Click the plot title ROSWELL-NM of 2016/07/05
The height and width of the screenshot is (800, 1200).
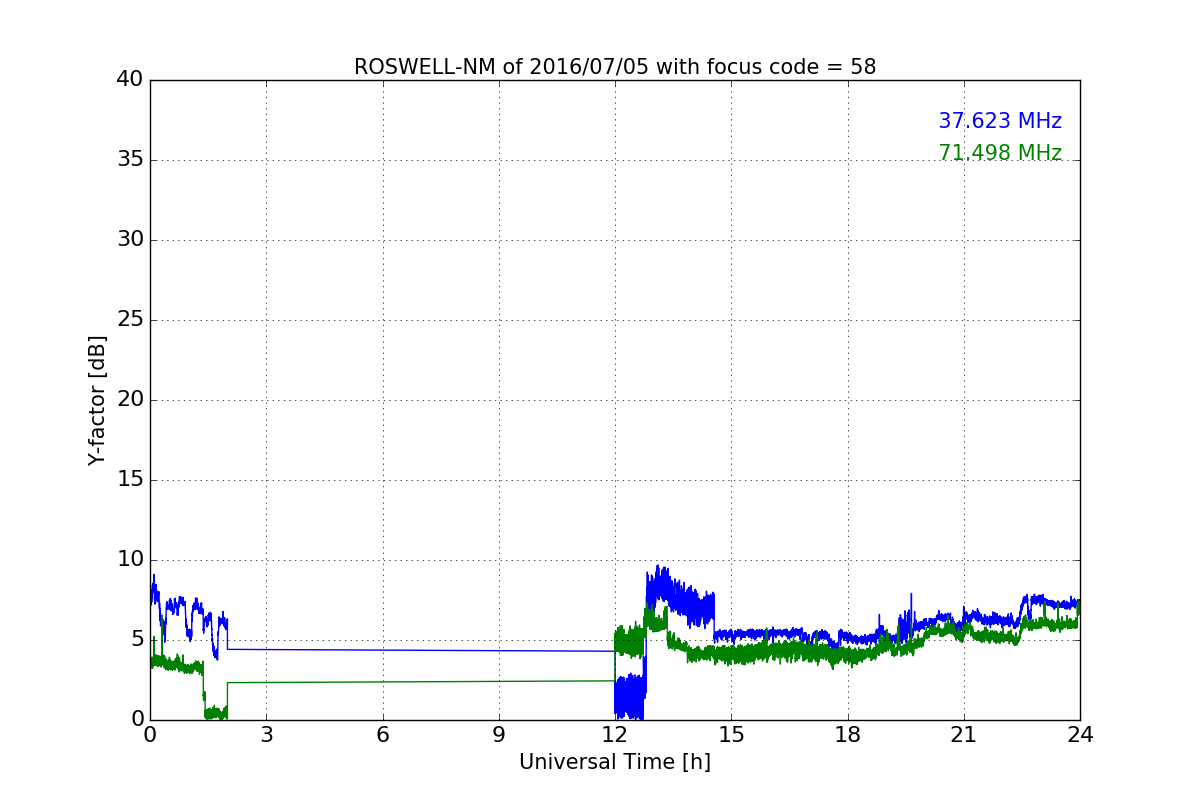[x=615, y=67]
